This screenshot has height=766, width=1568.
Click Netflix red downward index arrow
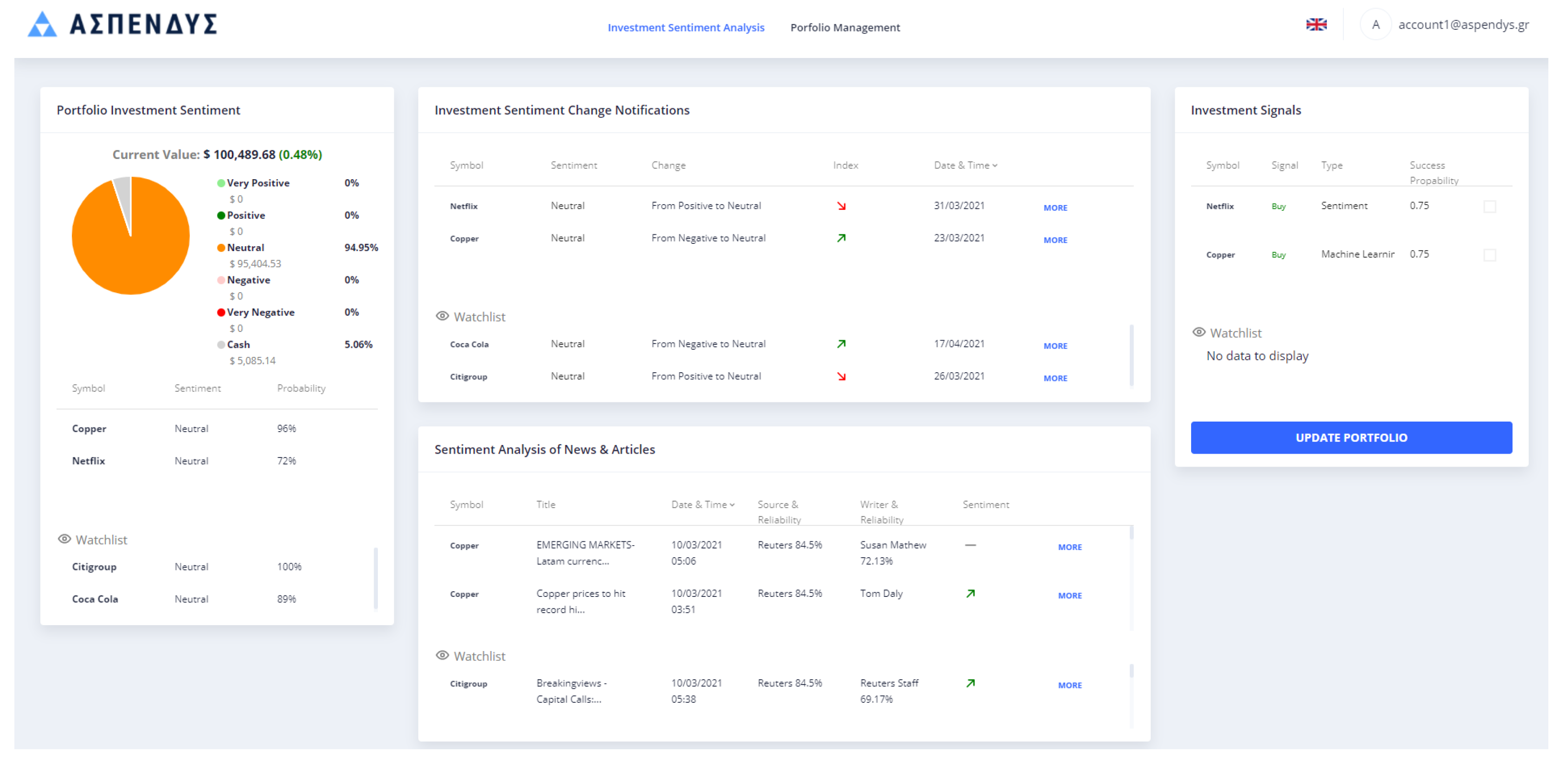point(841,206)
